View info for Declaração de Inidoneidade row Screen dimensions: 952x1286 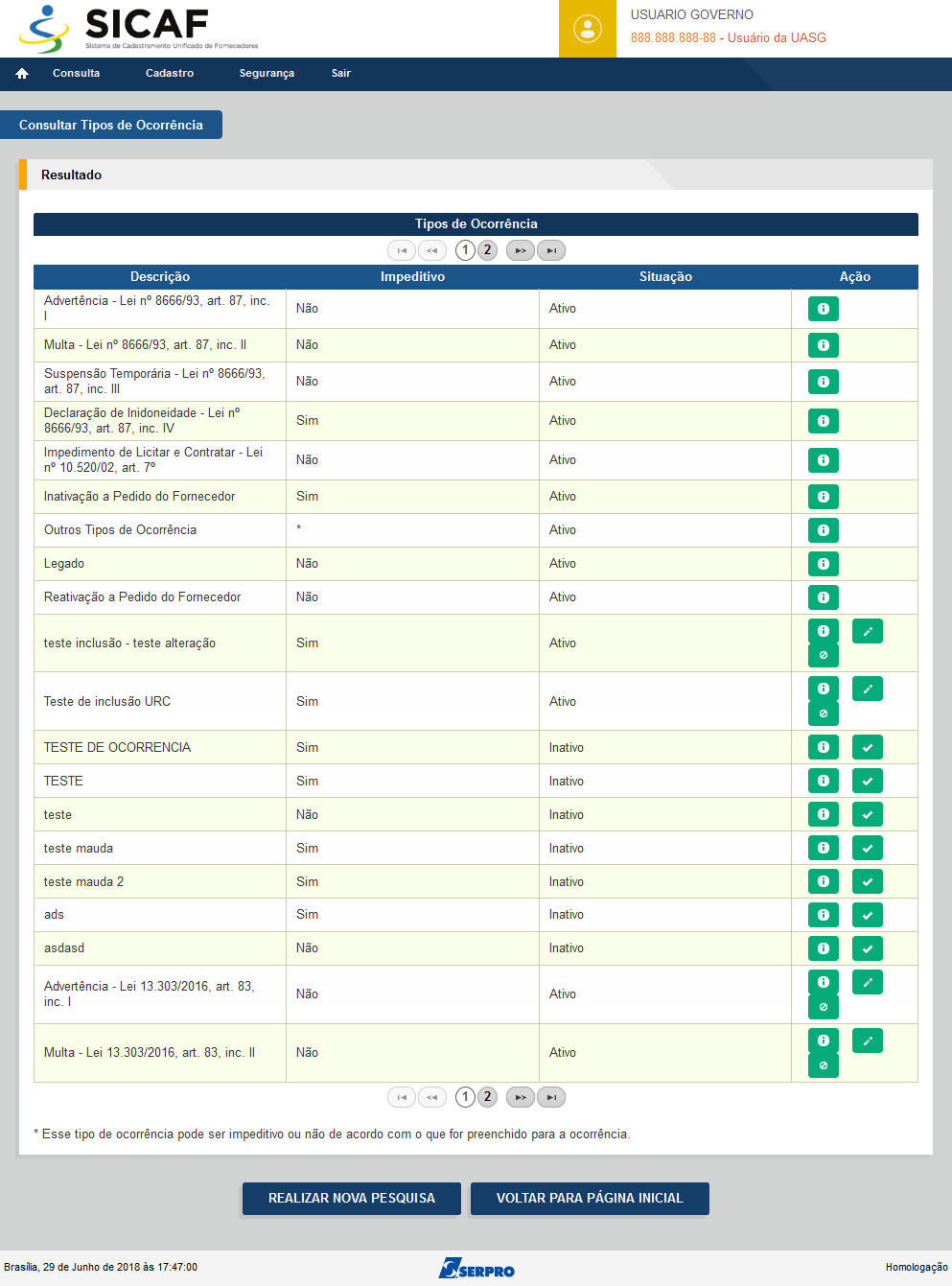(x=824, y=421)
